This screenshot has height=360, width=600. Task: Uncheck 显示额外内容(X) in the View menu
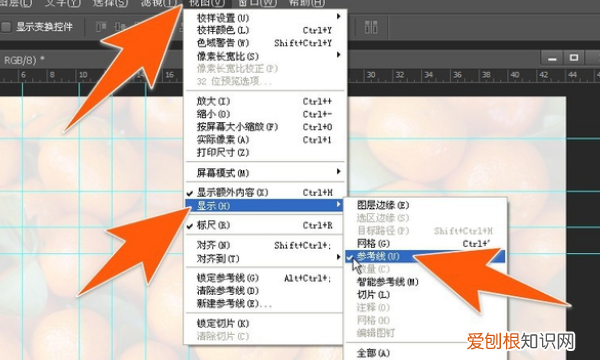(265, 192)
